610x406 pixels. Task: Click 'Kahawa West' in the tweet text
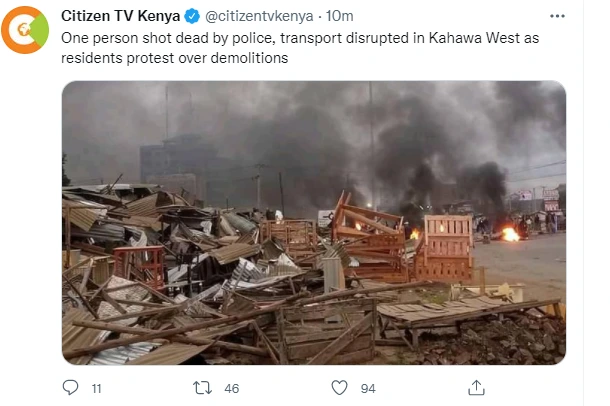click(x=474, y=38)
